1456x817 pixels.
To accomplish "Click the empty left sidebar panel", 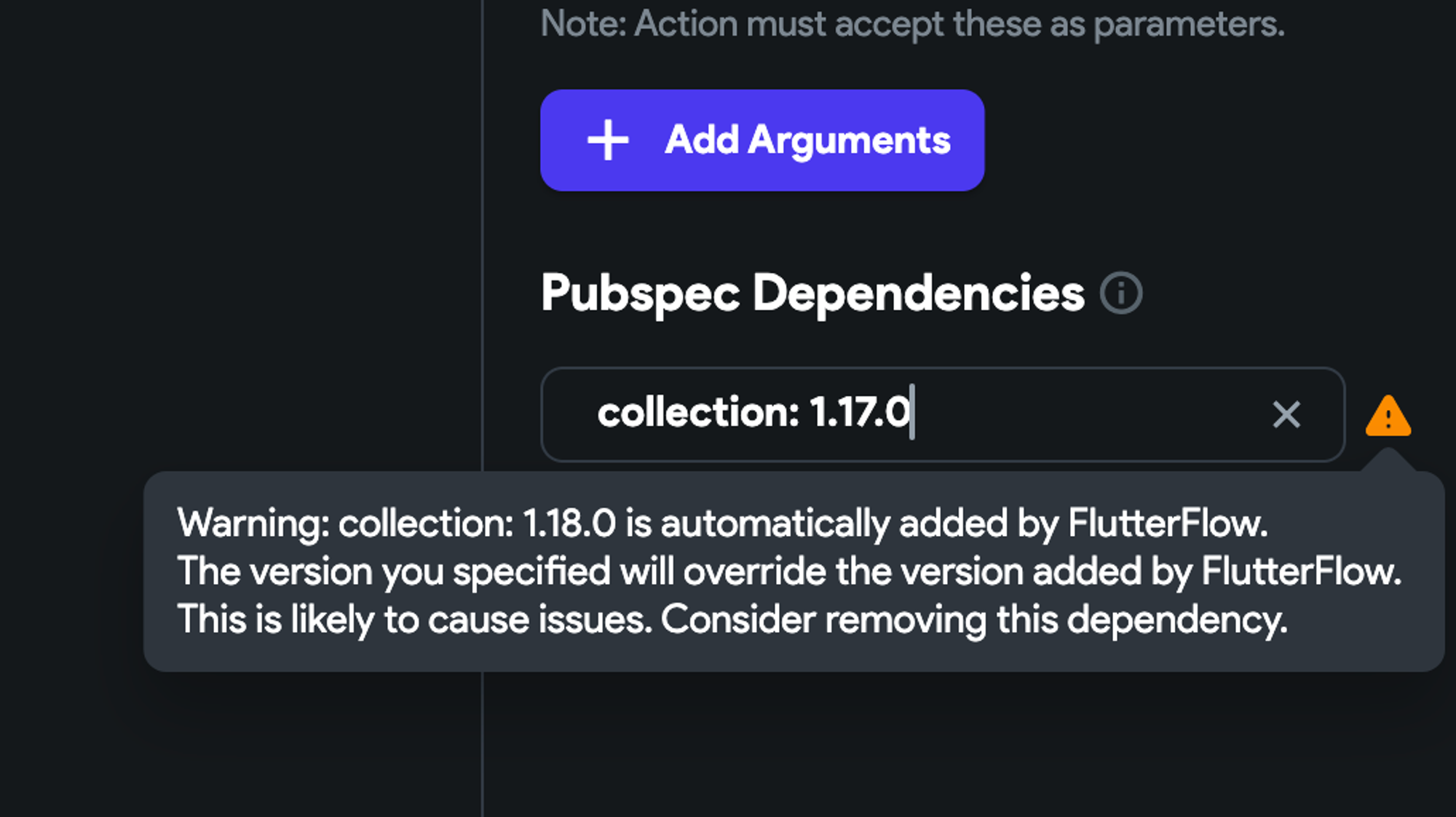I will [x=240, y=233].
